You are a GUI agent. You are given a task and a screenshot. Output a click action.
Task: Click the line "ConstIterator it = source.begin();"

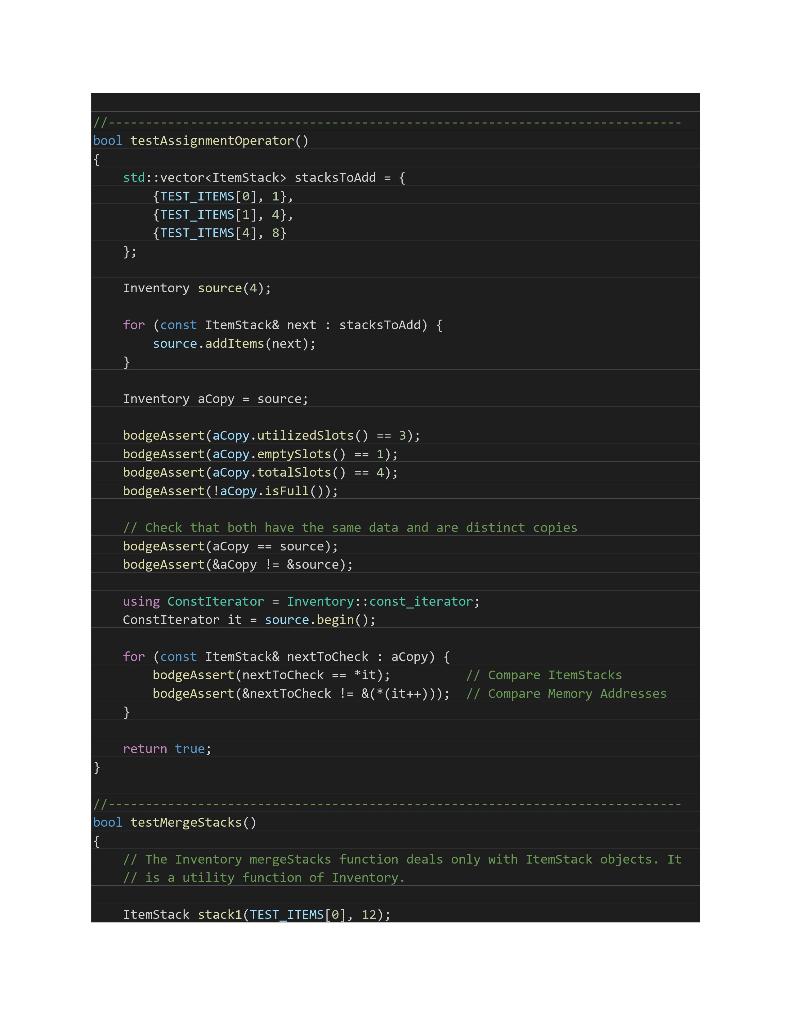[x=250, y=620]
